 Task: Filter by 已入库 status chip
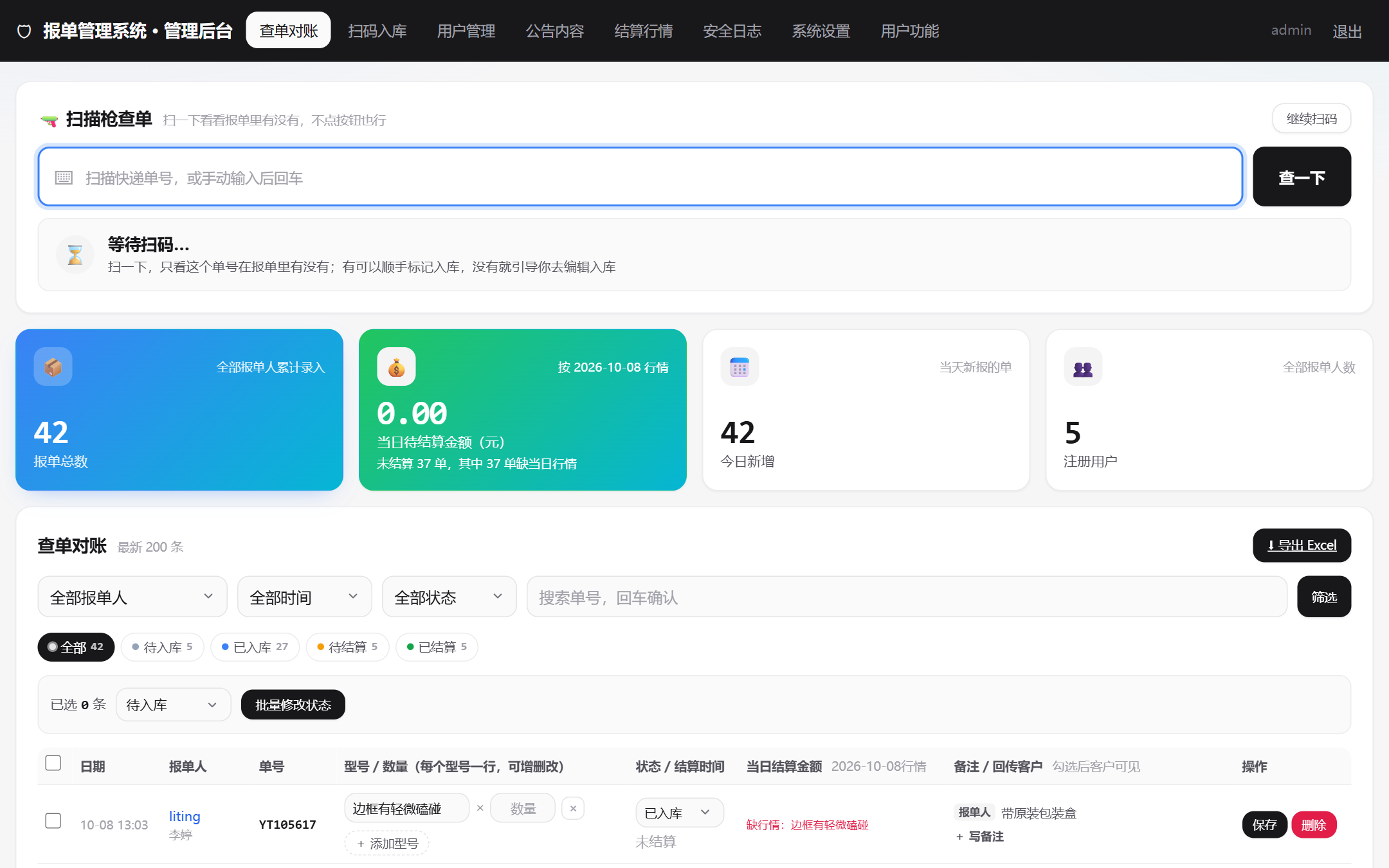pos(255,647)
